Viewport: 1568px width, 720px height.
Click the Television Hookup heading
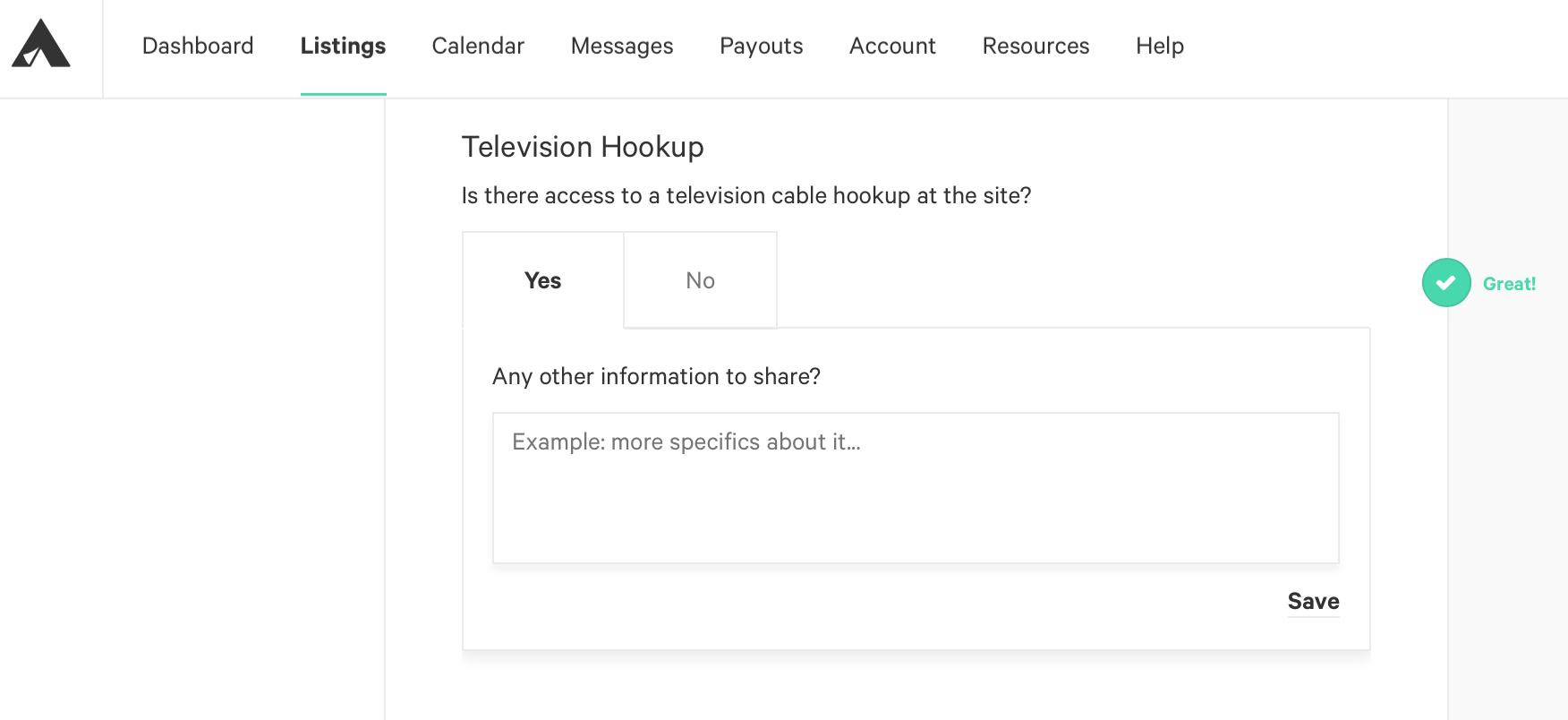pyautogui.click(x=583, y=147)
